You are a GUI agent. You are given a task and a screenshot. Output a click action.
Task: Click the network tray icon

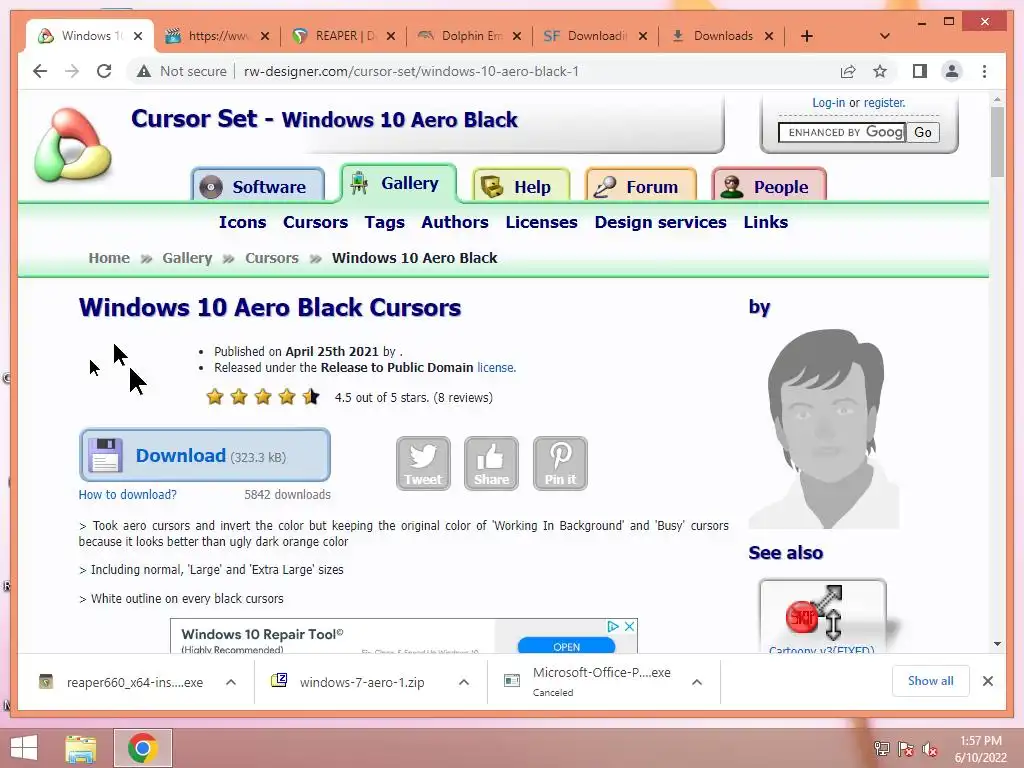[x=882, y=749]
